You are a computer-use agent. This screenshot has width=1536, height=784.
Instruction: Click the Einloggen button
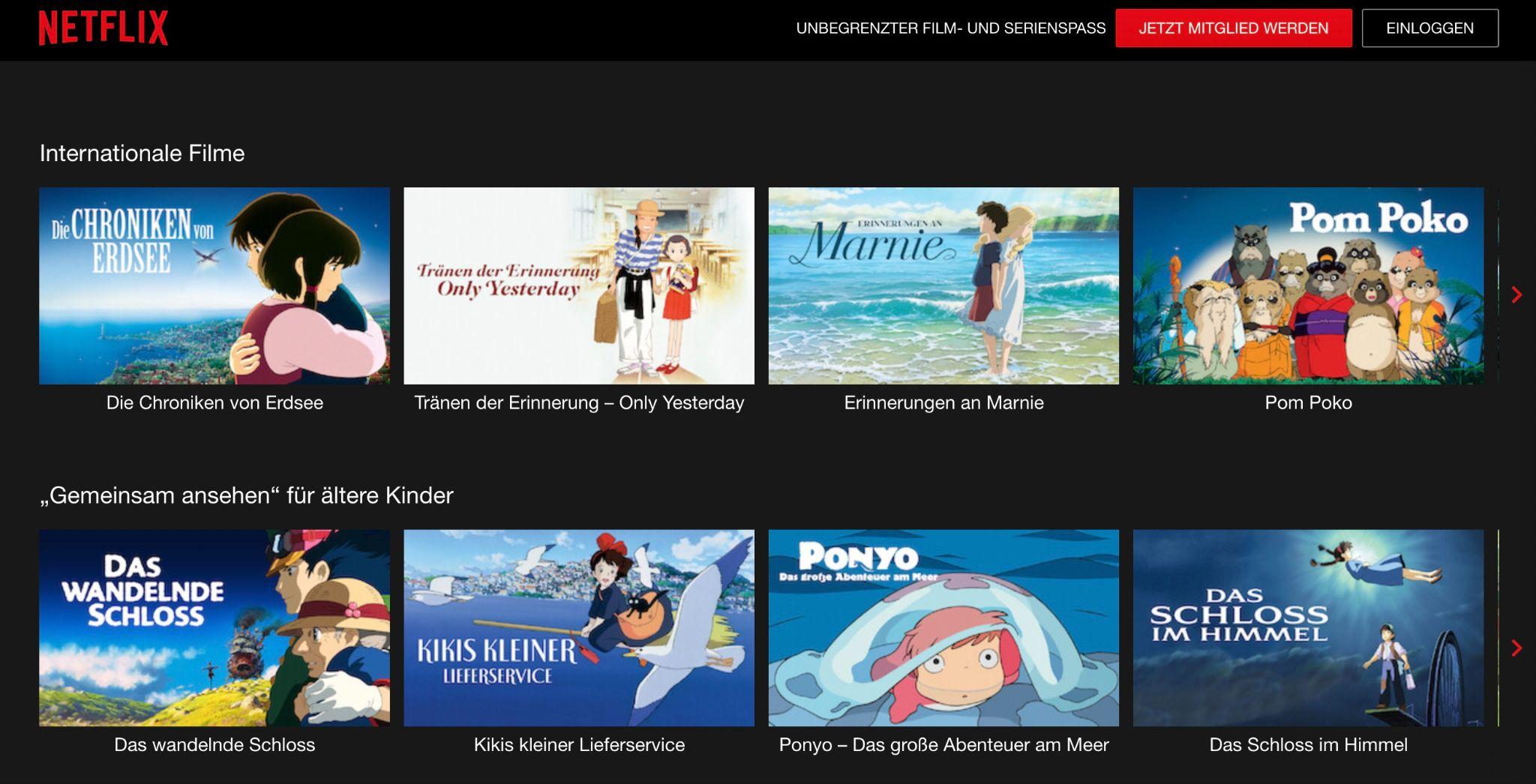point(1429,28)
